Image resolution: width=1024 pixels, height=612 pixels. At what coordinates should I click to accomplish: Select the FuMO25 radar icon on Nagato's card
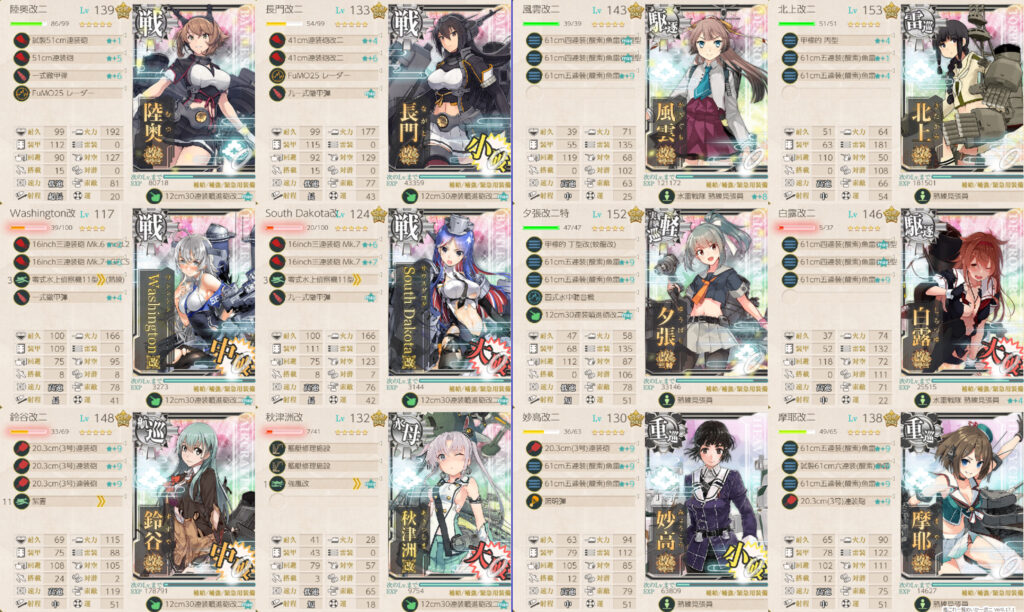coord(277,76)
